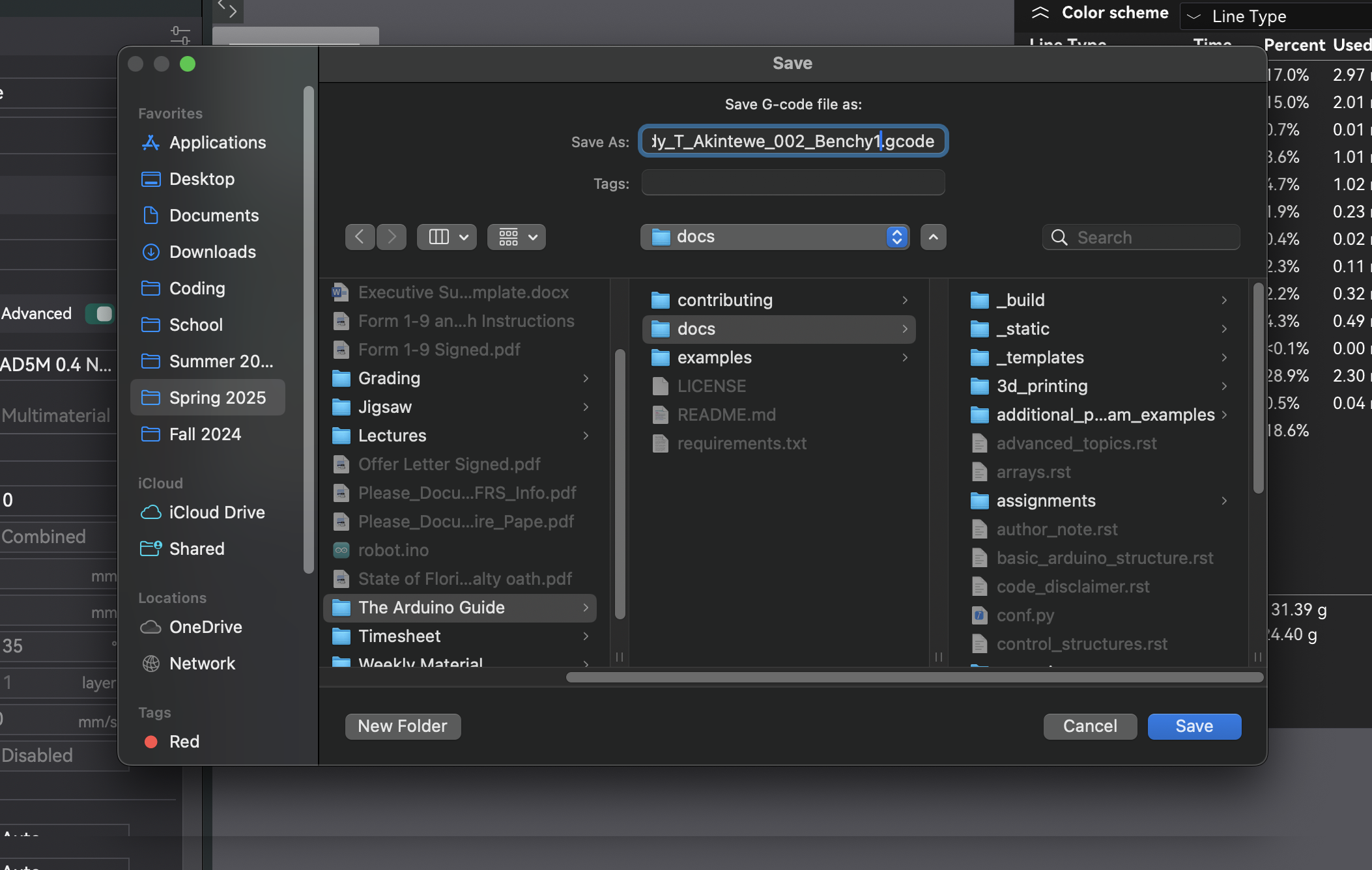The height and width of the screenshot is (870, 1372).
Task: Click the Form 1-9 Signed.pdf file
Action: tap(460, 350)
